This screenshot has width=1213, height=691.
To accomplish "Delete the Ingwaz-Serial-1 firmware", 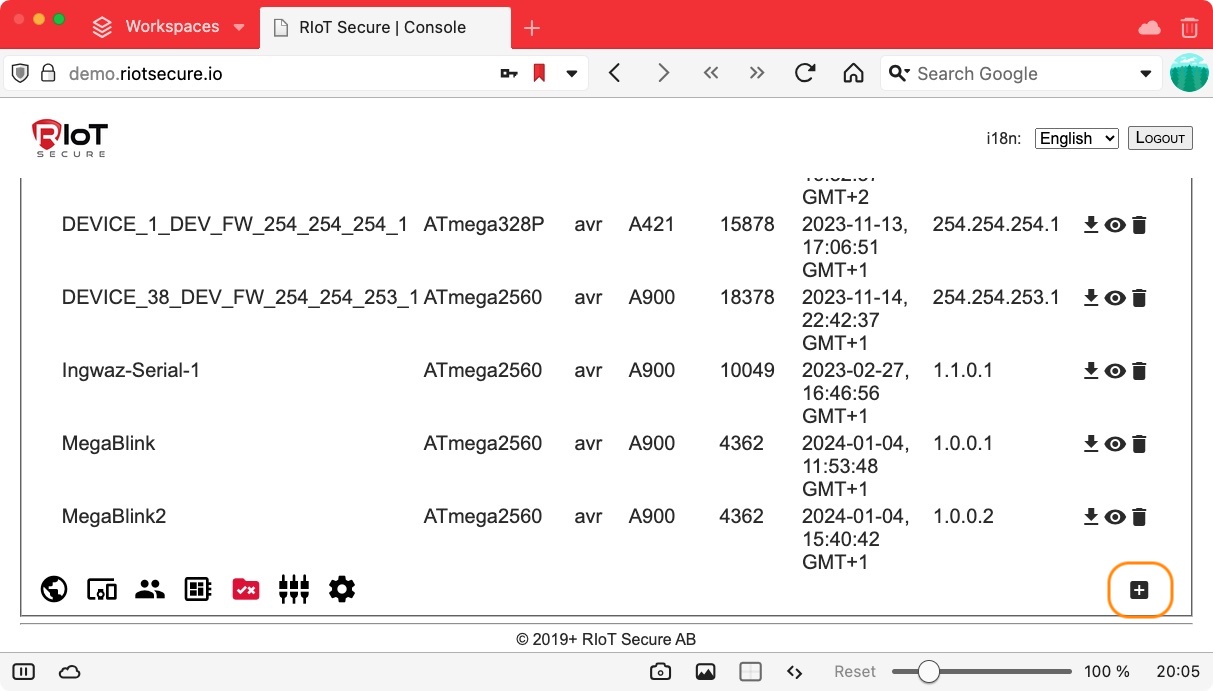I will pyautogui.click(x=1139, y=371).
